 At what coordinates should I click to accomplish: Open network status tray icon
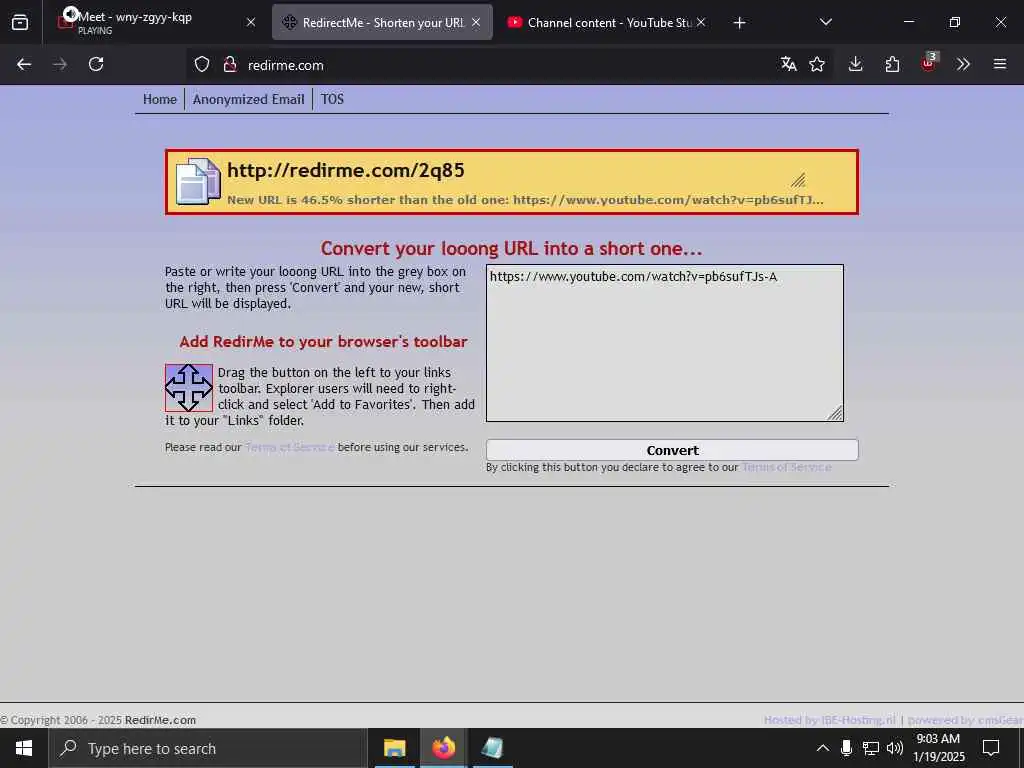[871, 748]
